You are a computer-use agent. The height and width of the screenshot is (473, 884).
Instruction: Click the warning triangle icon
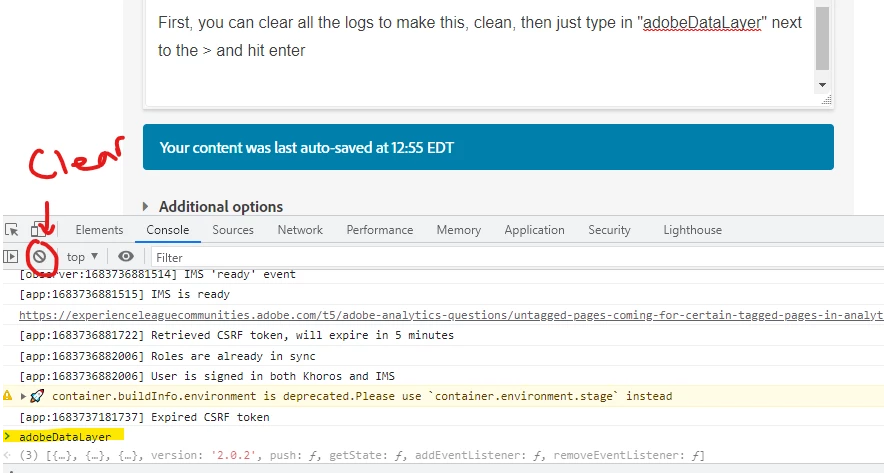point(7,396)
